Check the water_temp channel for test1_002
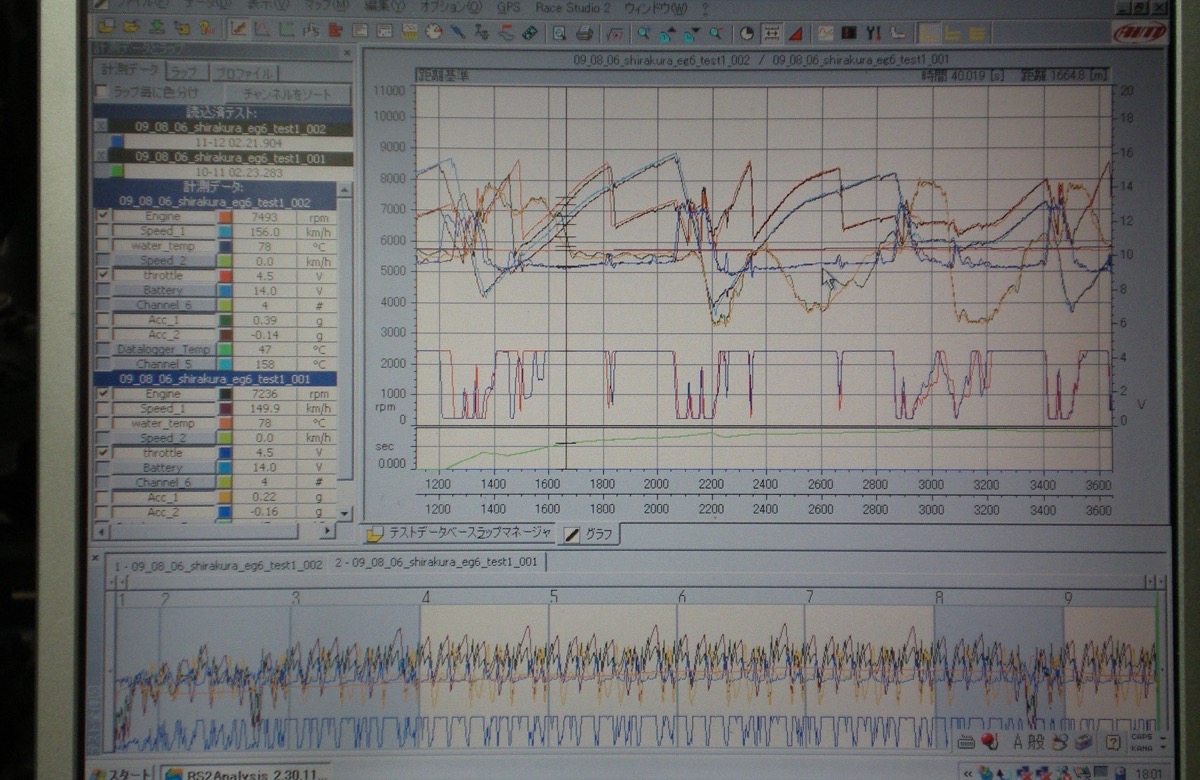The height and width of the screenshot is (780, 1200). [102, 246]
